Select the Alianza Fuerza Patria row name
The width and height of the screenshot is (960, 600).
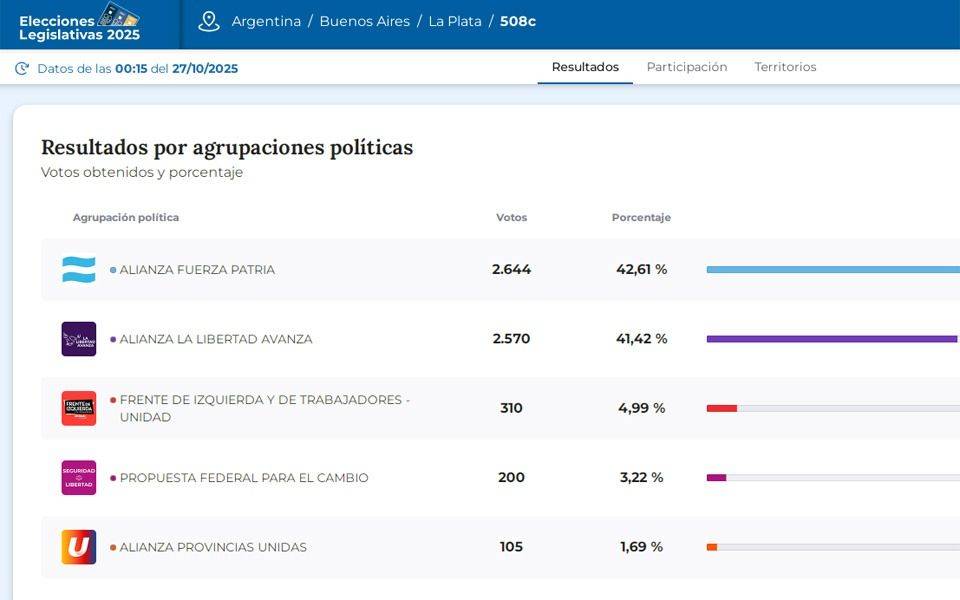[x=197, y=270]
